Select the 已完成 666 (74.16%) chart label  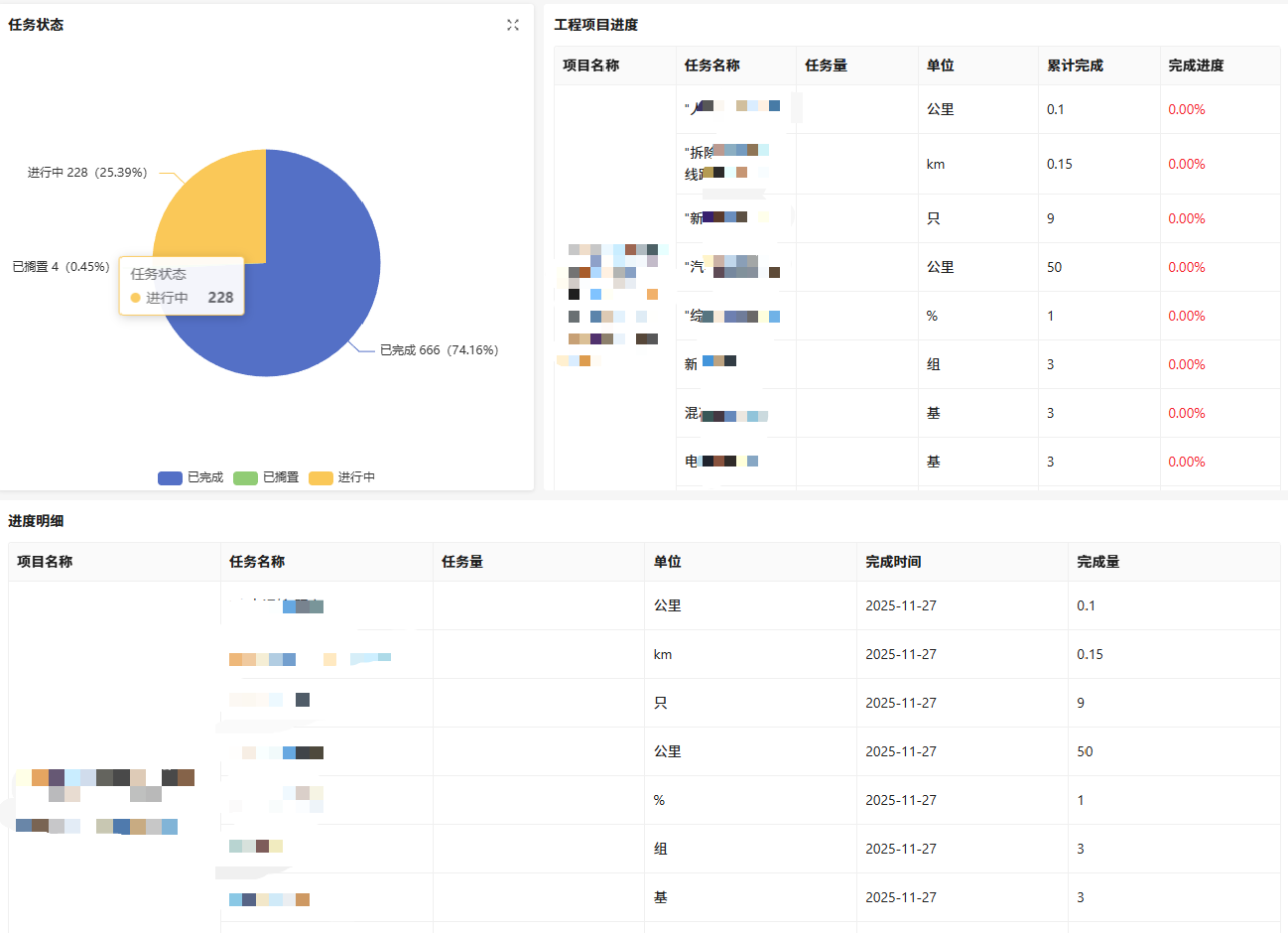tap(439, 350)
